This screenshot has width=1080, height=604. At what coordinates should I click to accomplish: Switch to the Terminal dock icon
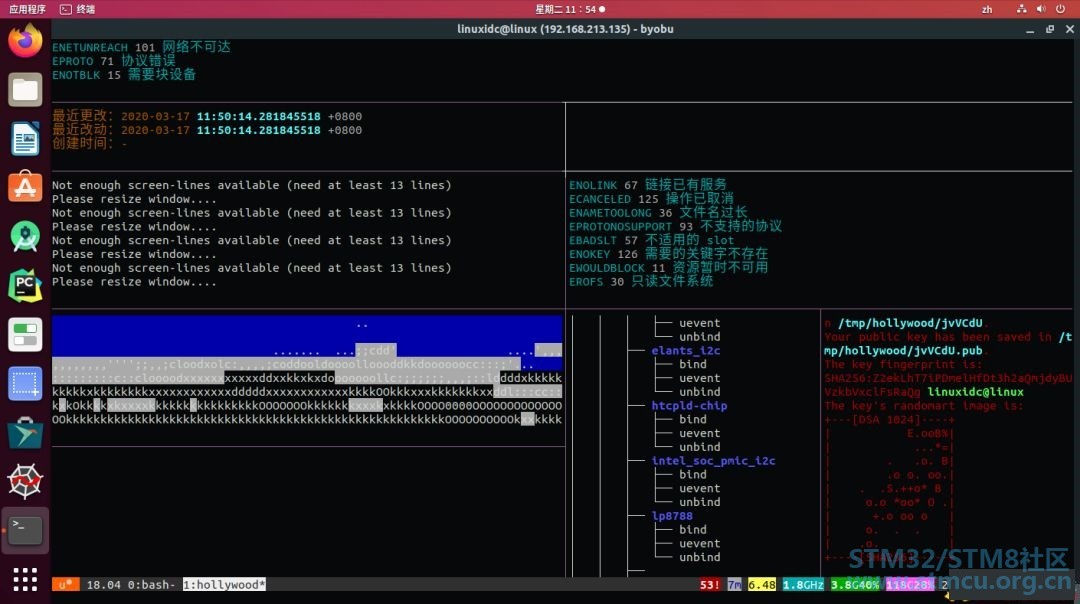coord(25,530)
